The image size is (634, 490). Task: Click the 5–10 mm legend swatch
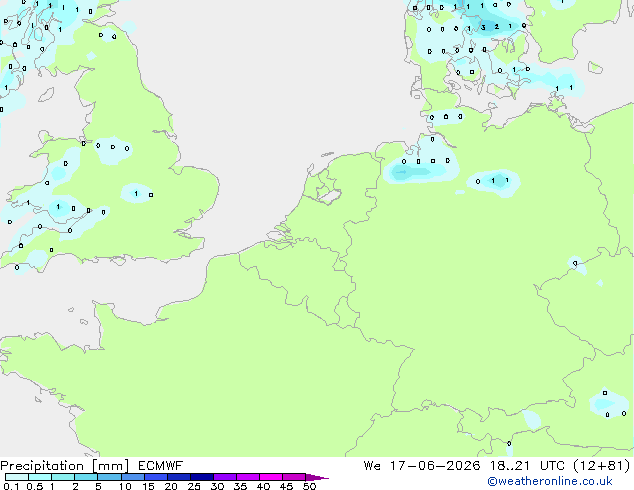pyautogui.click(x=109, y=477)
